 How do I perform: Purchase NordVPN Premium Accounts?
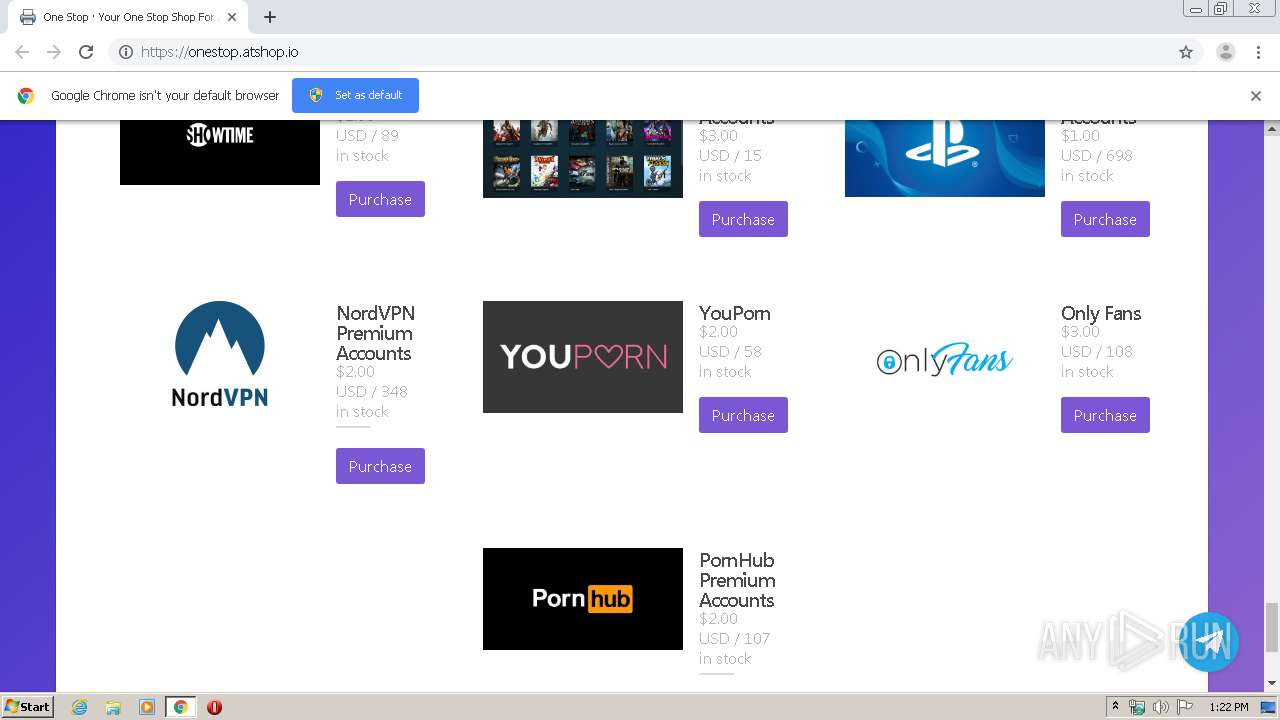pos(380,466)
